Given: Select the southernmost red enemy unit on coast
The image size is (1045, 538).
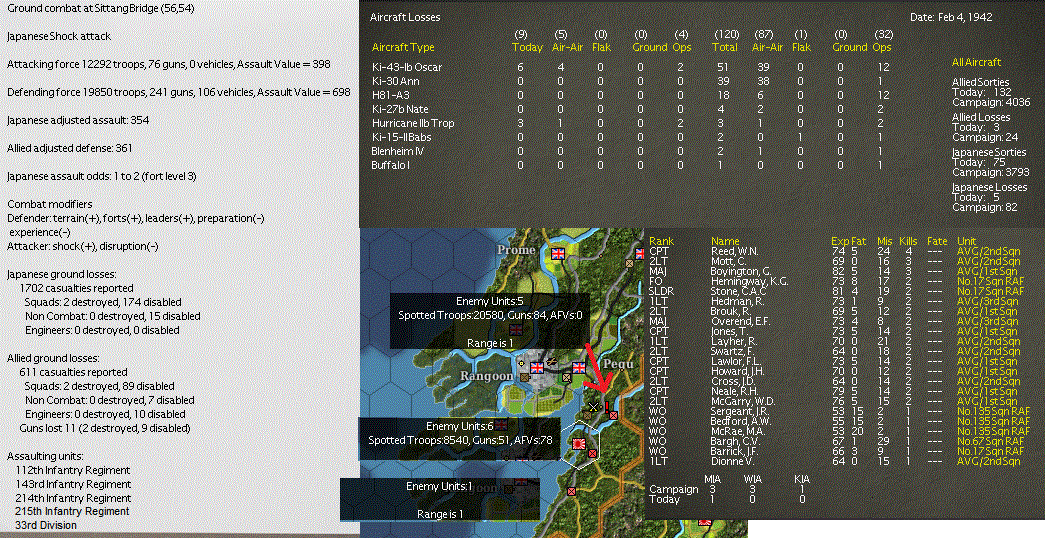Looking at the screenshot, I should [571, 492].
